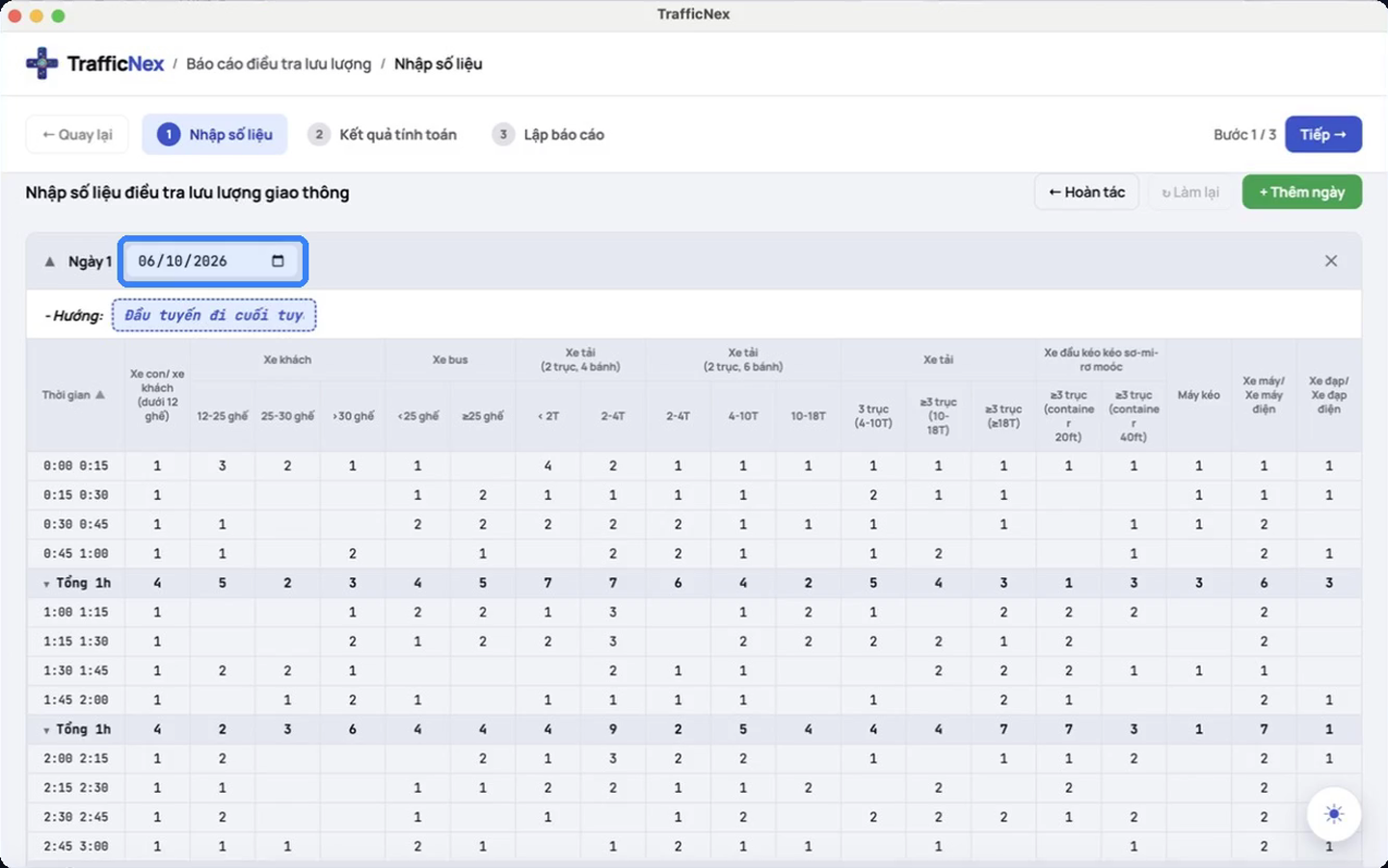Click the Xe khách group header
Image resolution: width=1388 pixels, height=868 pixels.
coord(287,360)
